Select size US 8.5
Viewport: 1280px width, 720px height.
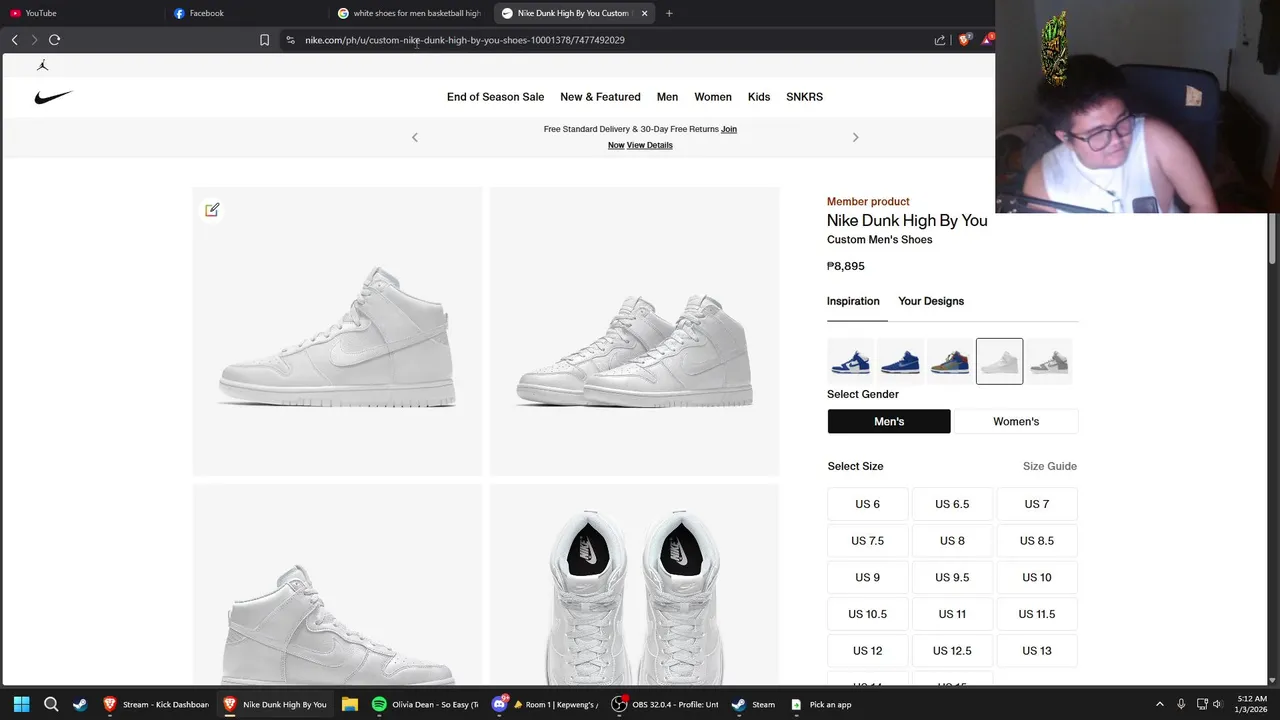click(1037, 541)
